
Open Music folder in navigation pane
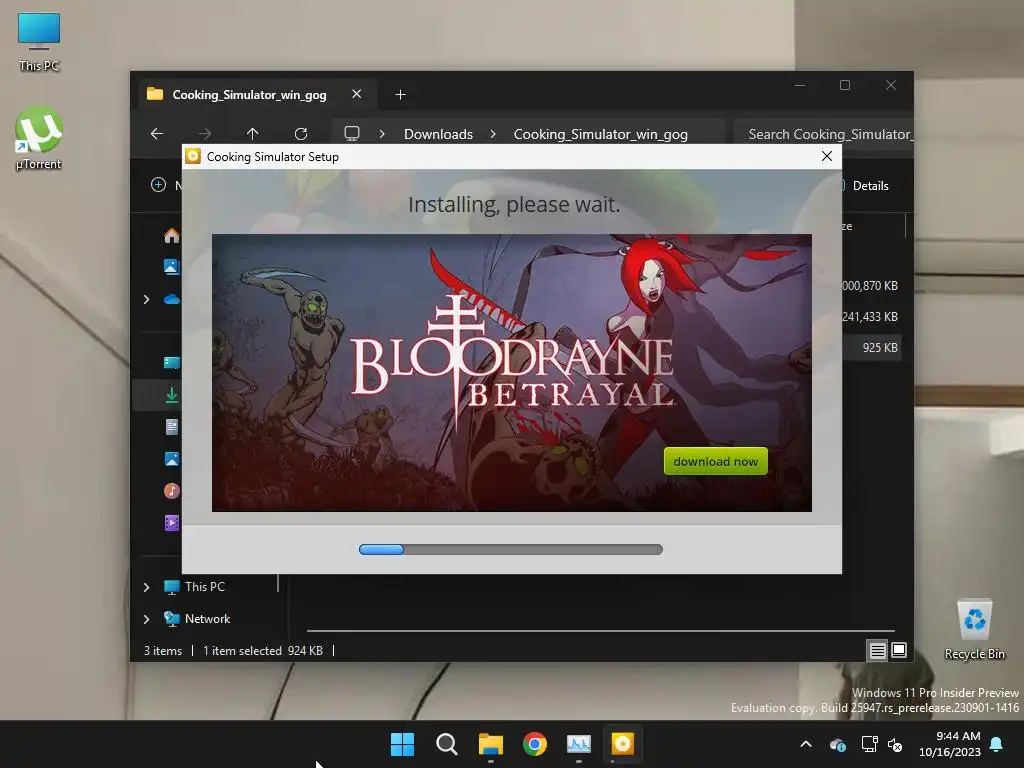point(172,490)
